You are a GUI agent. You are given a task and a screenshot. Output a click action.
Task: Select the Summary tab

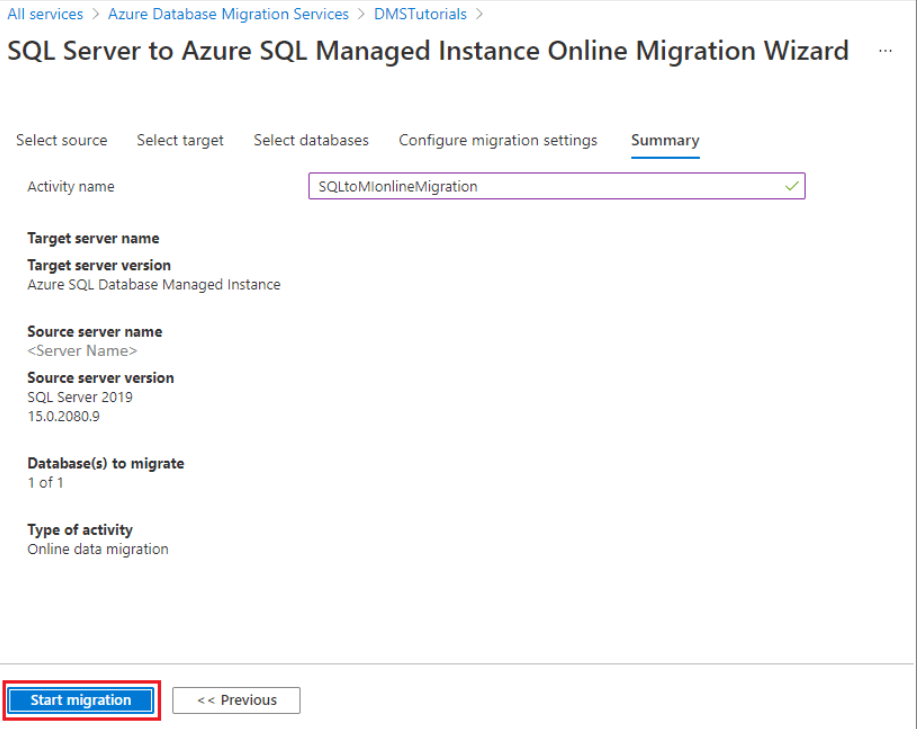(665, 140)
